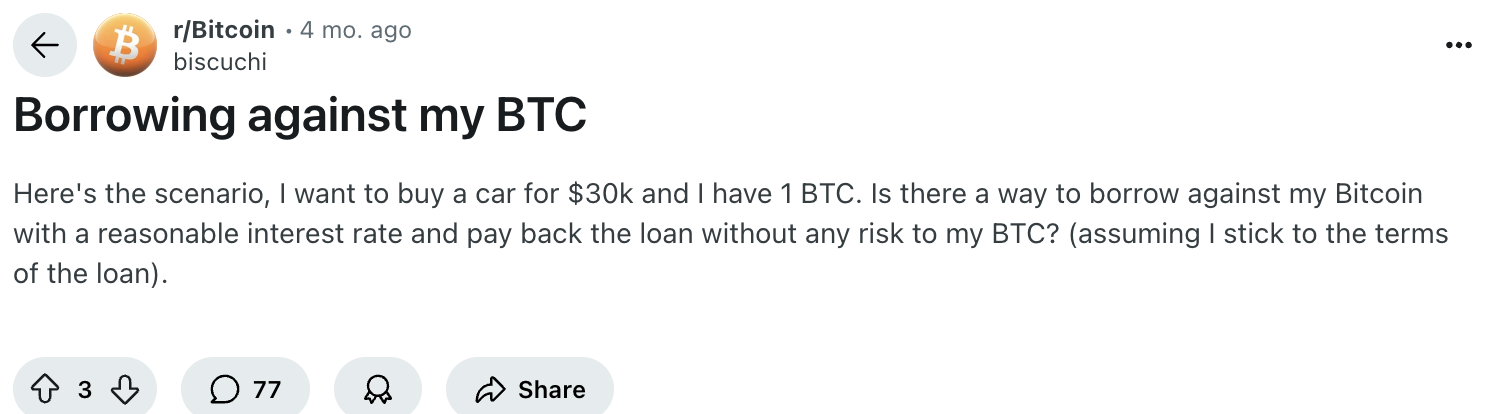Click the post title Borrowing against my BTC

pos(299,118)
